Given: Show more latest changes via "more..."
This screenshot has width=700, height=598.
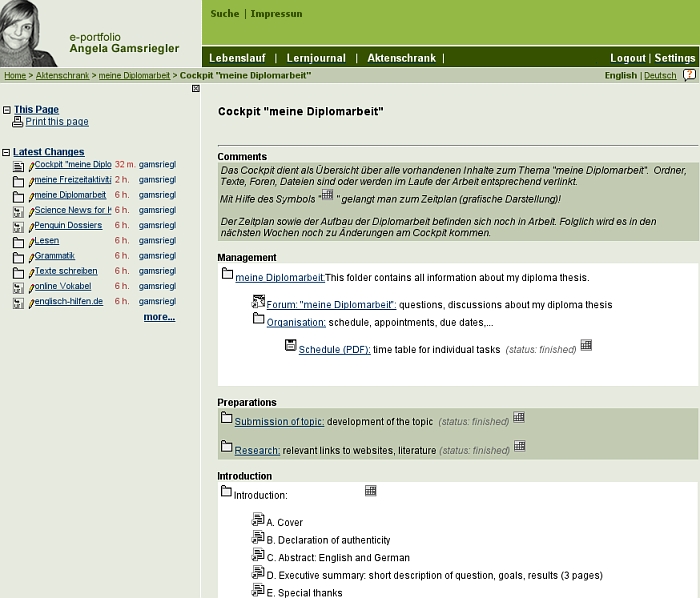Looking at the screenshot, I should point(158,317).
